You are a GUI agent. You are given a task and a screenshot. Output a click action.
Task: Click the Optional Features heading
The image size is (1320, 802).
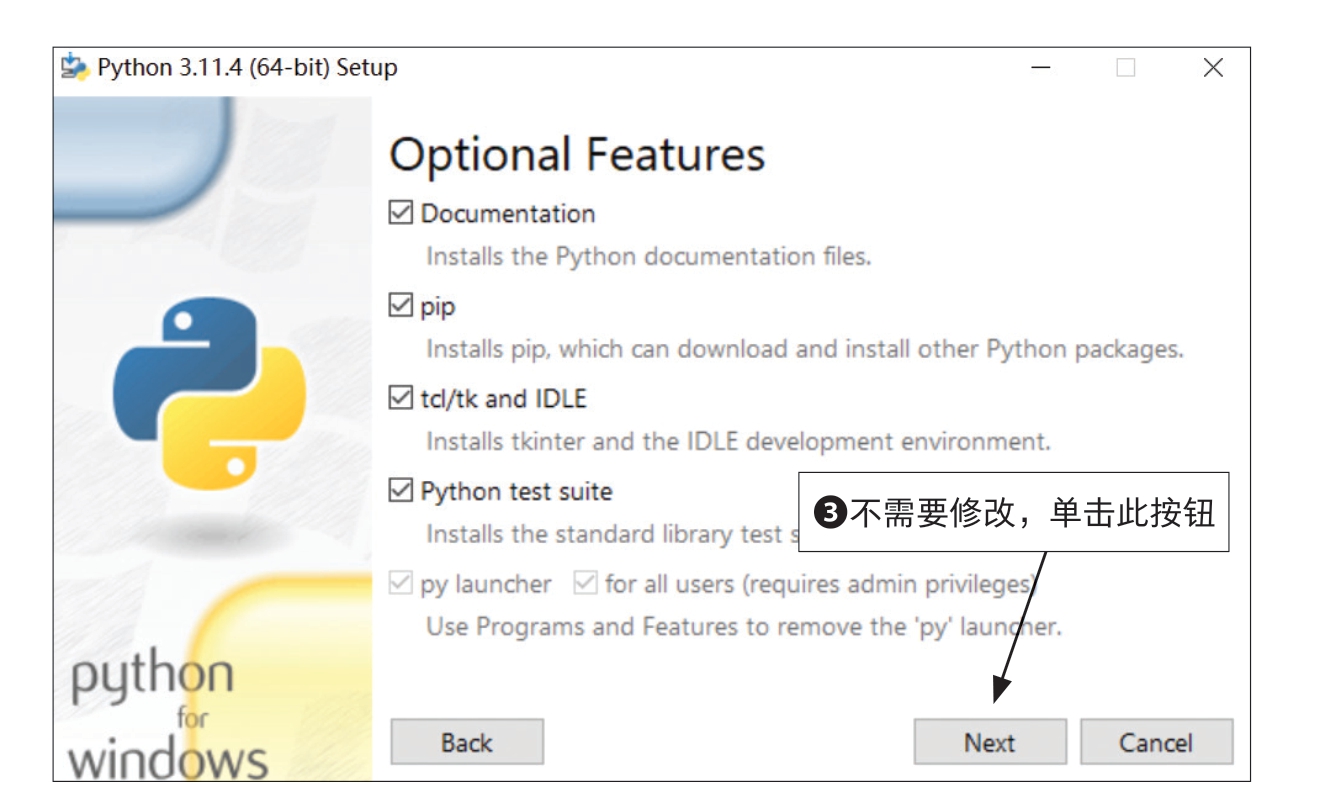[577, 156]
